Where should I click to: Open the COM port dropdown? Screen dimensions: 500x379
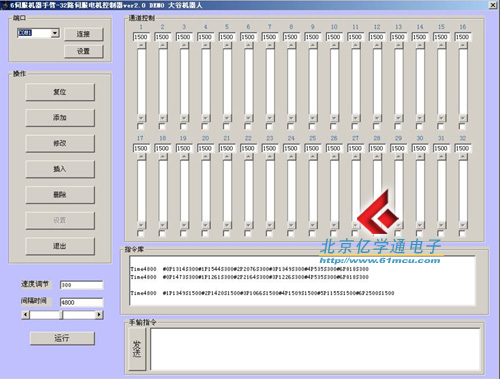click(x=55, y=33)
